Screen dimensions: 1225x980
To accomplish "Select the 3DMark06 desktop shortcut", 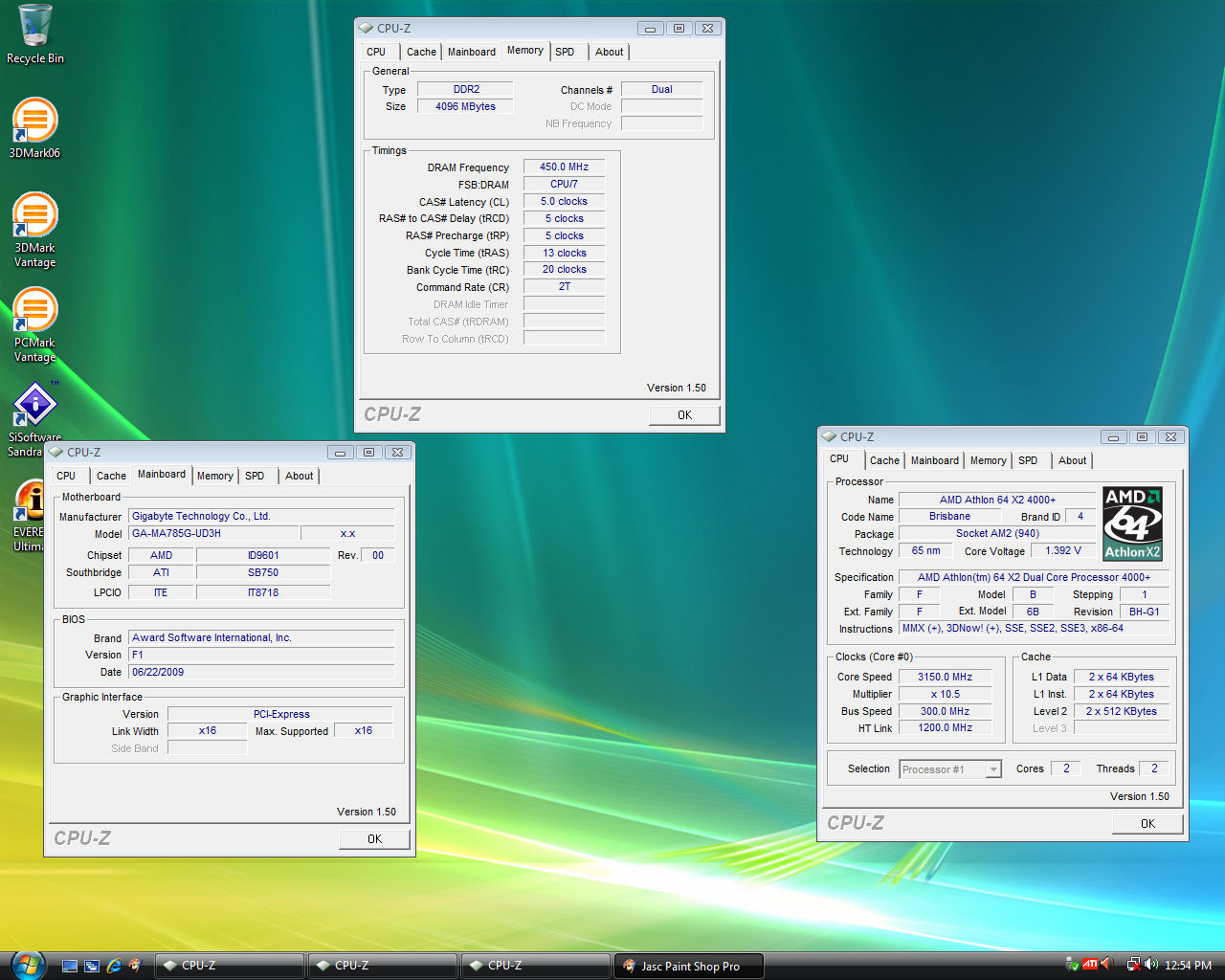I will pos(35,128).
